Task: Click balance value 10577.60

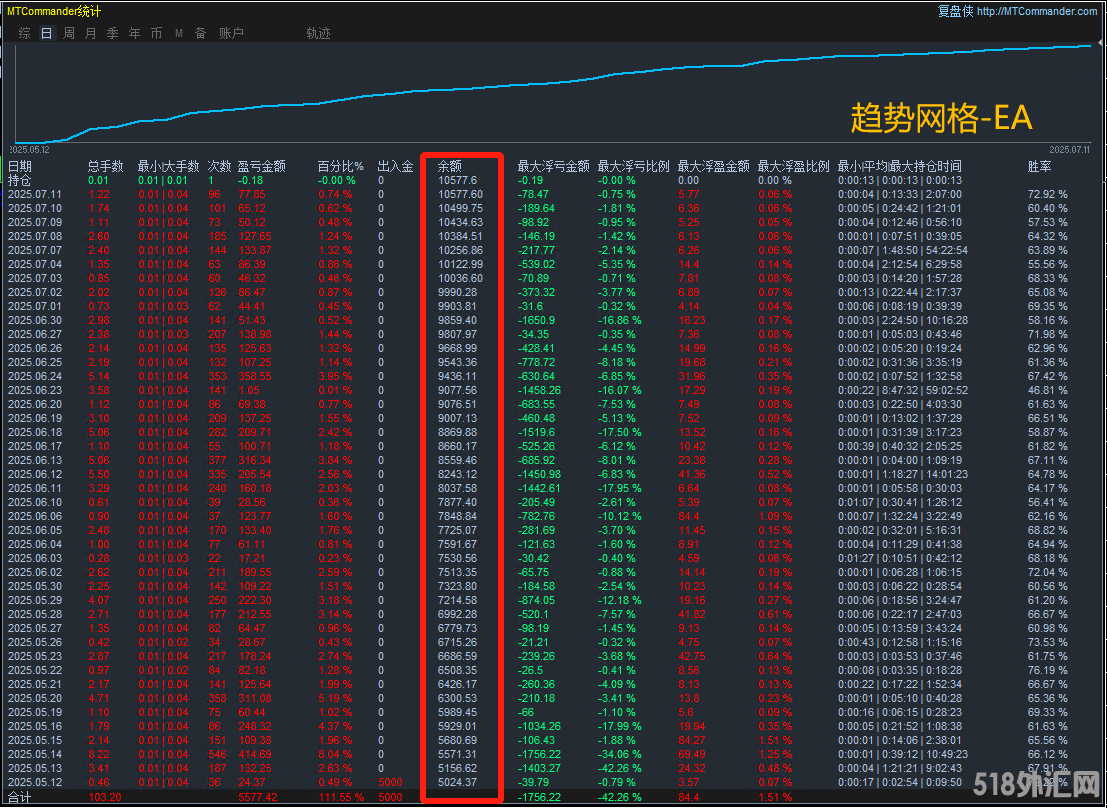Action: [x=460, y=194]
